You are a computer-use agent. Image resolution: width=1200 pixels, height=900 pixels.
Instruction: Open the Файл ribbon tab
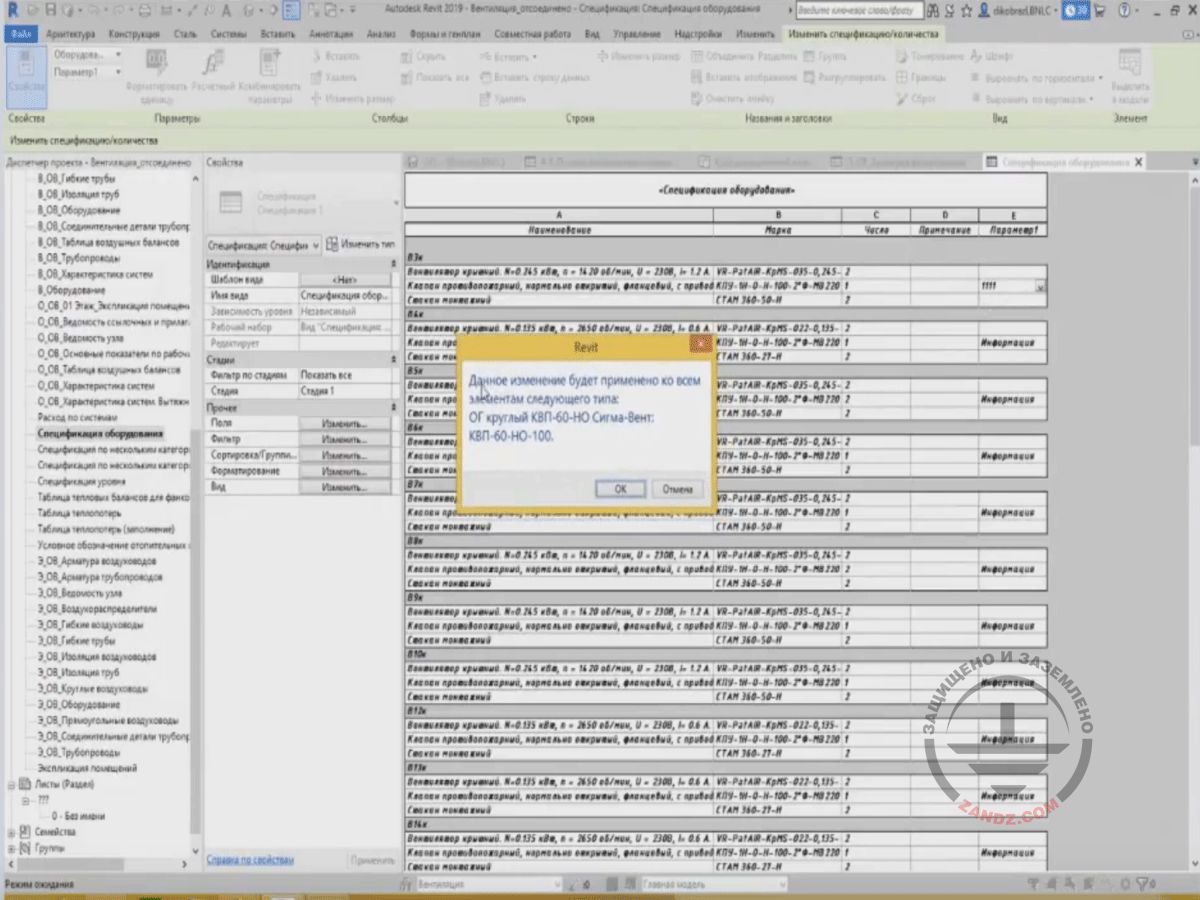[22, 33]
